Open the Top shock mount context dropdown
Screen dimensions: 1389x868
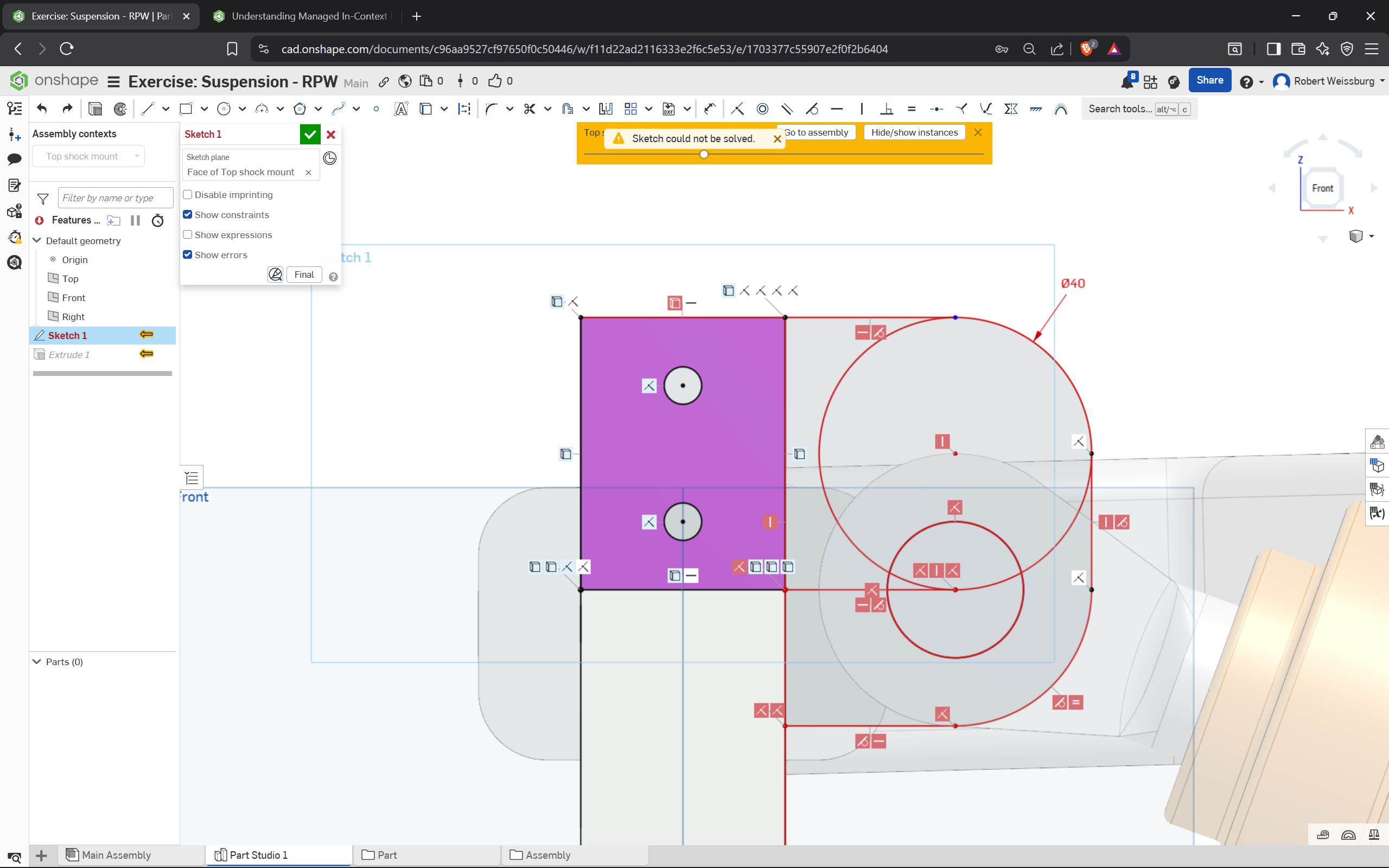pos(89,156)
